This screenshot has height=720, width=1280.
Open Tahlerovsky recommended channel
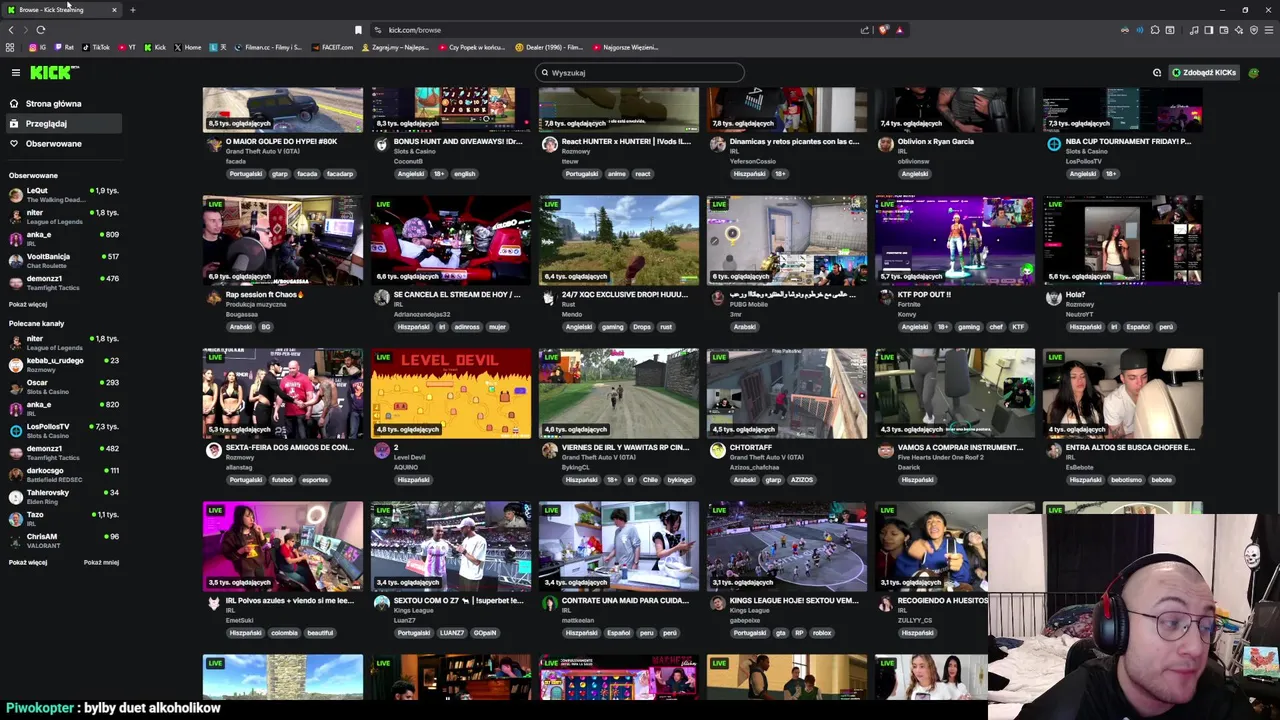point(62,496)
